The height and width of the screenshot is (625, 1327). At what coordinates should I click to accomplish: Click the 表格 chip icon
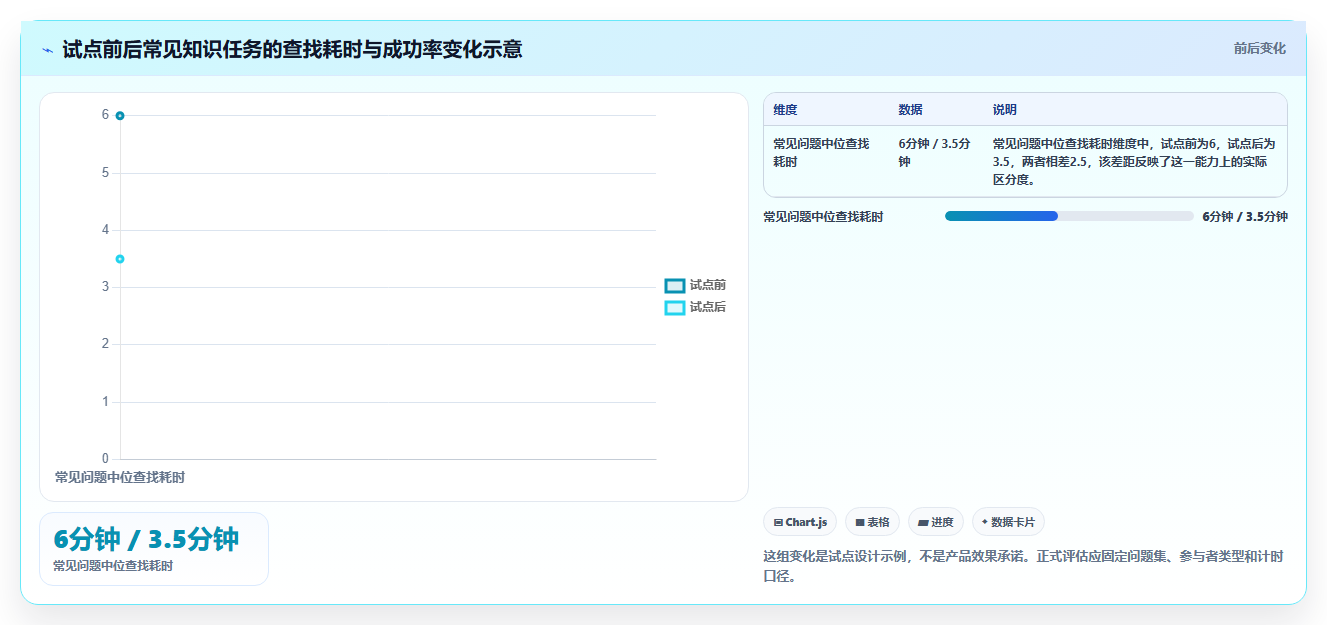(x=860, y=522)
